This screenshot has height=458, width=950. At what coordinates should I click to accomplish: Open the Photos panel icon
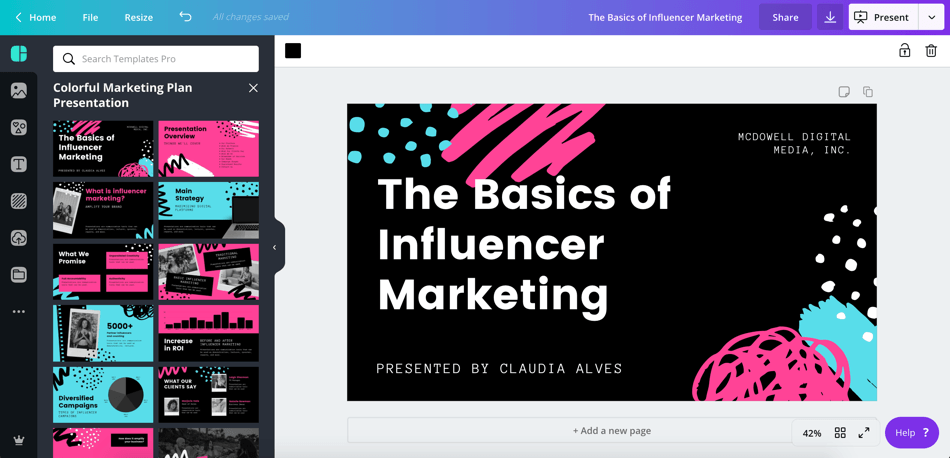coord(19,91)
